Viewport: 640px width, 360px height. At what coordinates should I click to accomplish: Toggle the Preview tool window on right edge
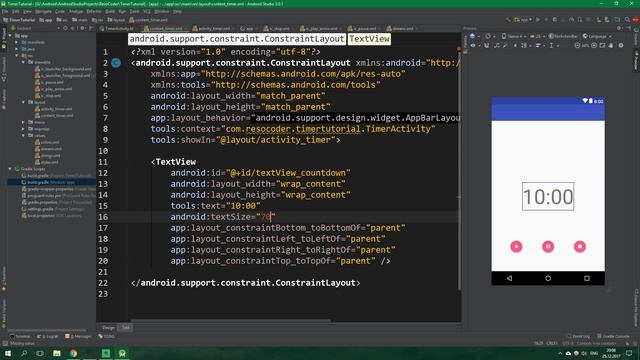pos(636,61)
